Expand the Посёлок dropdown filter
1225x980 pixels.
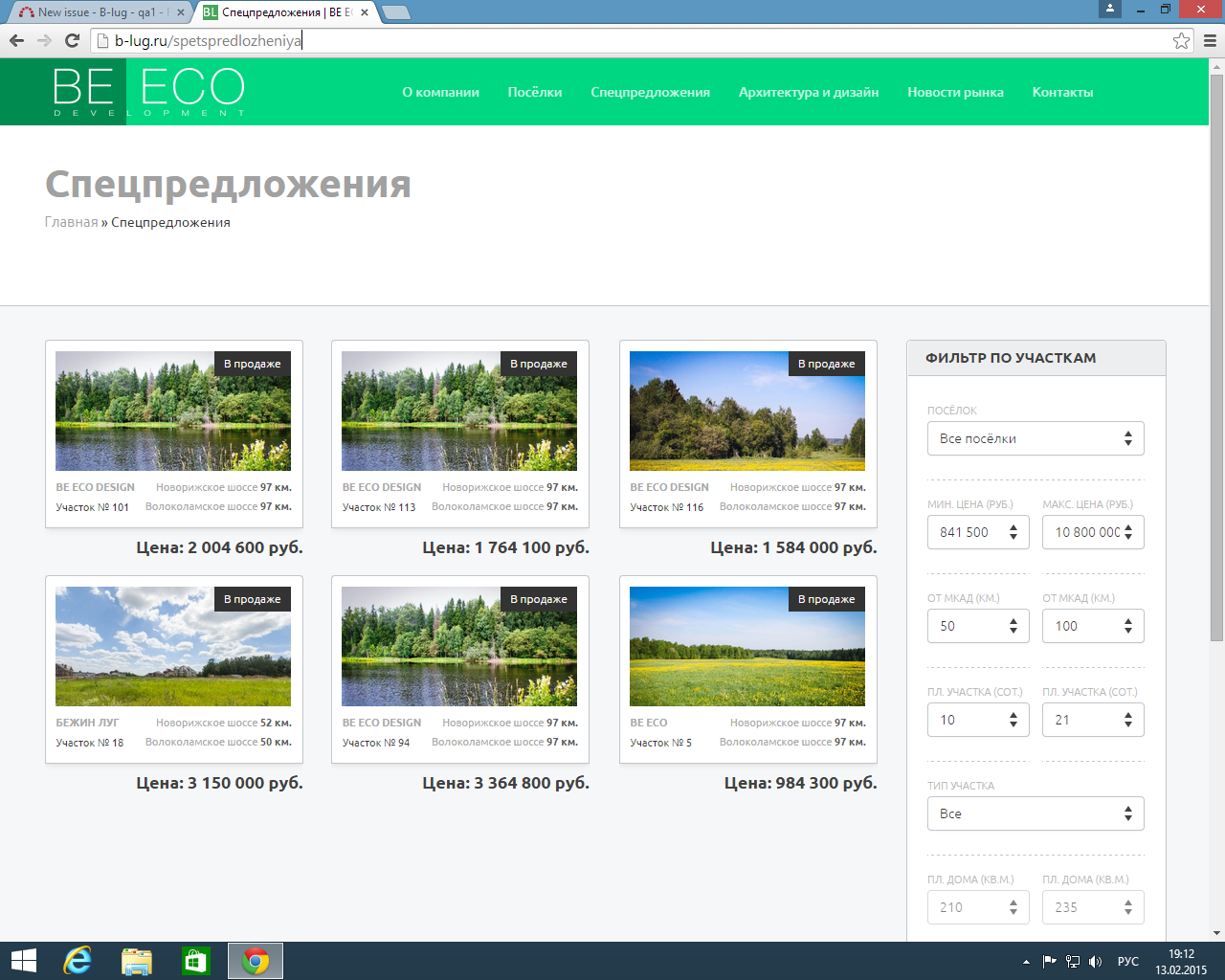coord(1035,438)
